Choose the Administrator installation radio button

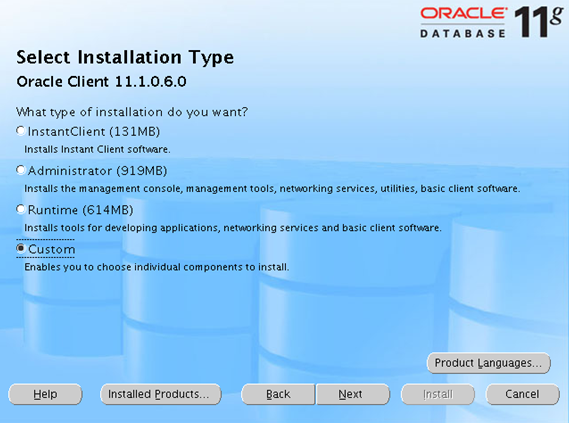(x=21, y=170)
